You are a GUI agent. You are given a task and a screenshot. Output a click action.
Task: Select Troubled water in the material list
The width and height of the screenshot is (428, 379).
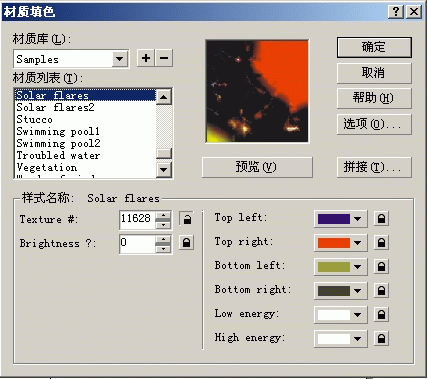tap(85, 155)
